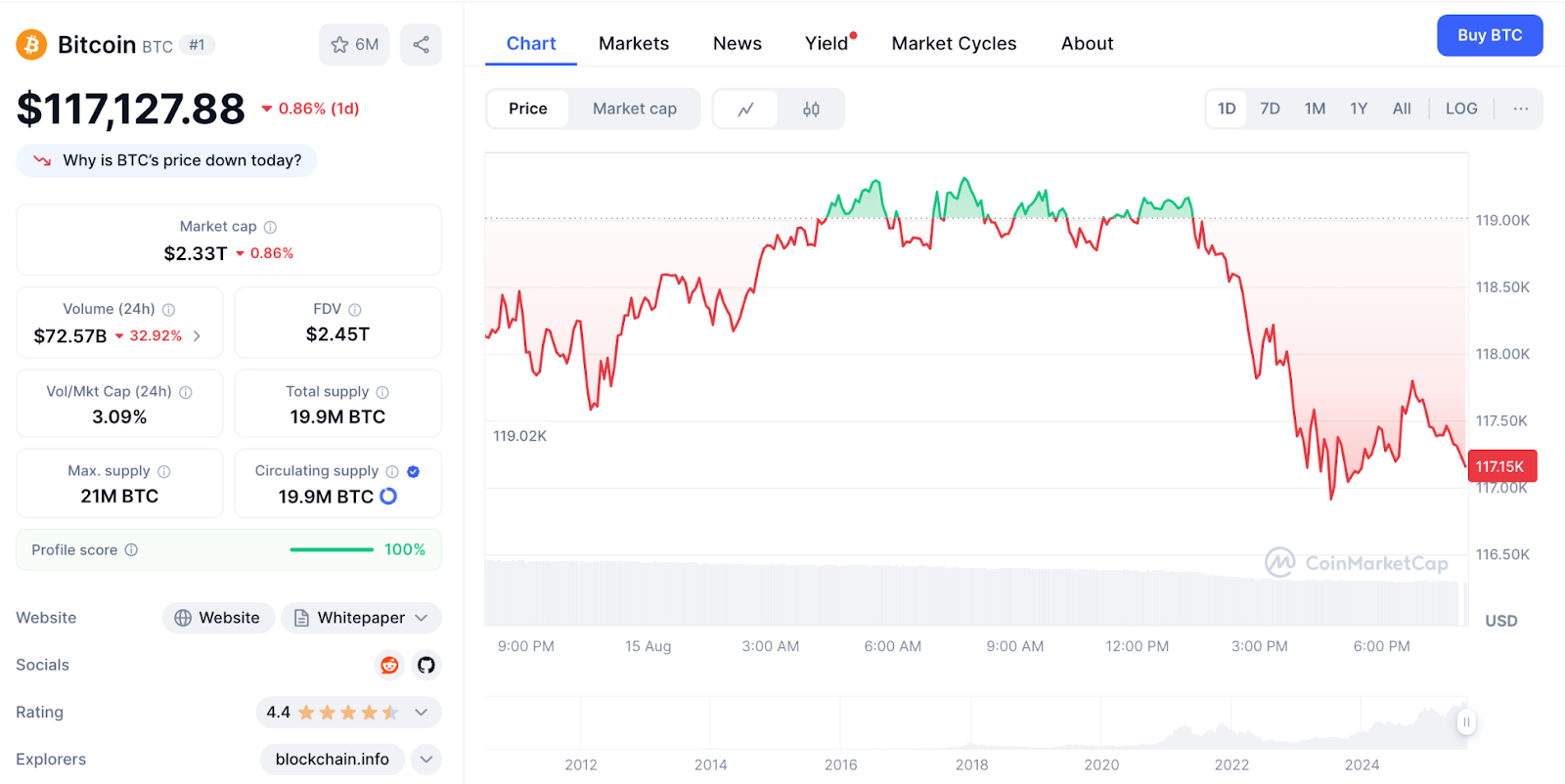Viewport: 1565px width, 784px height.
Task: Select the 7D time range
Action: (1270, 109)
